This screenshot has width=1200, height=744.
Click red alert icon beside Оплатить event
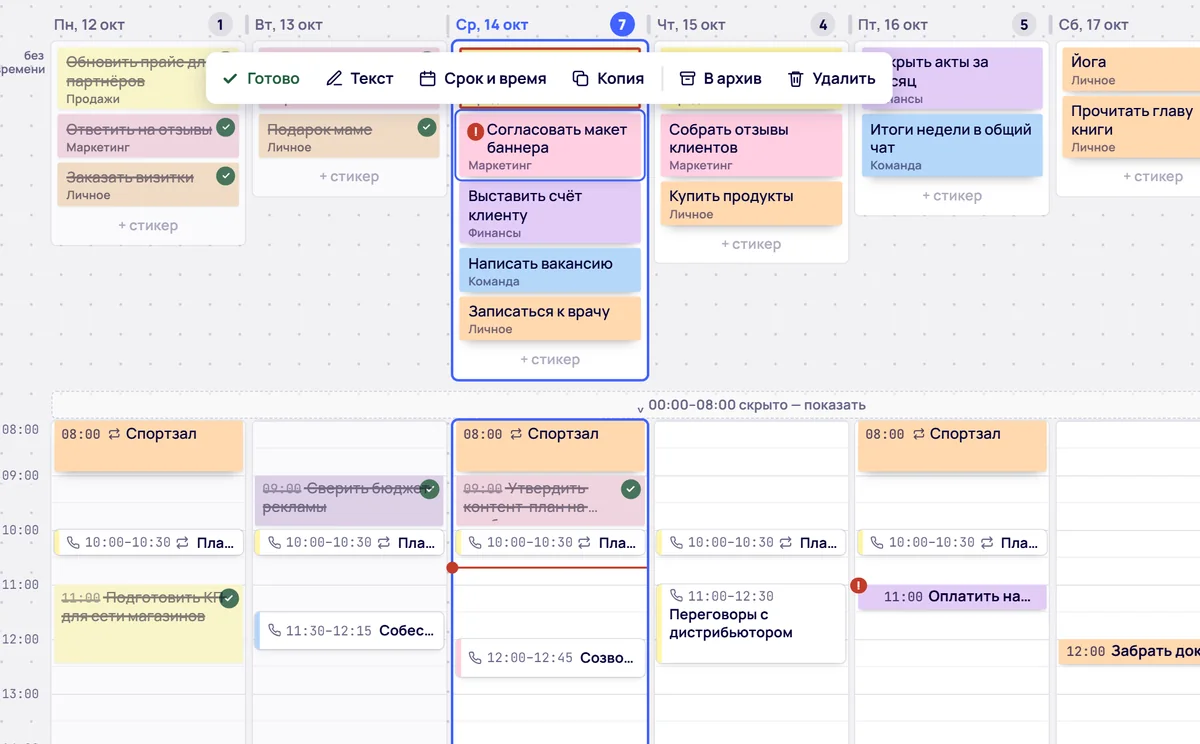click(858, 585)
